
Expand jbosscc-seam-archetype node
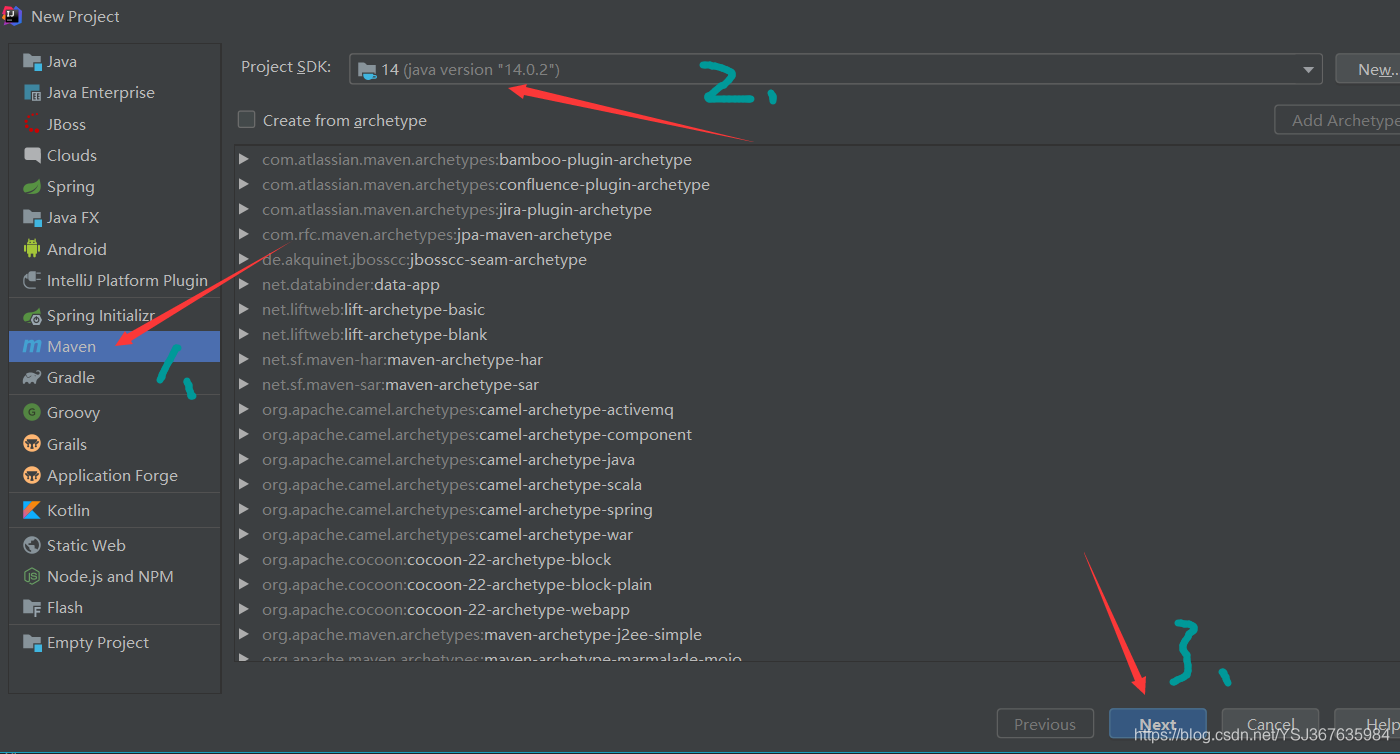(x=243, y=259)
